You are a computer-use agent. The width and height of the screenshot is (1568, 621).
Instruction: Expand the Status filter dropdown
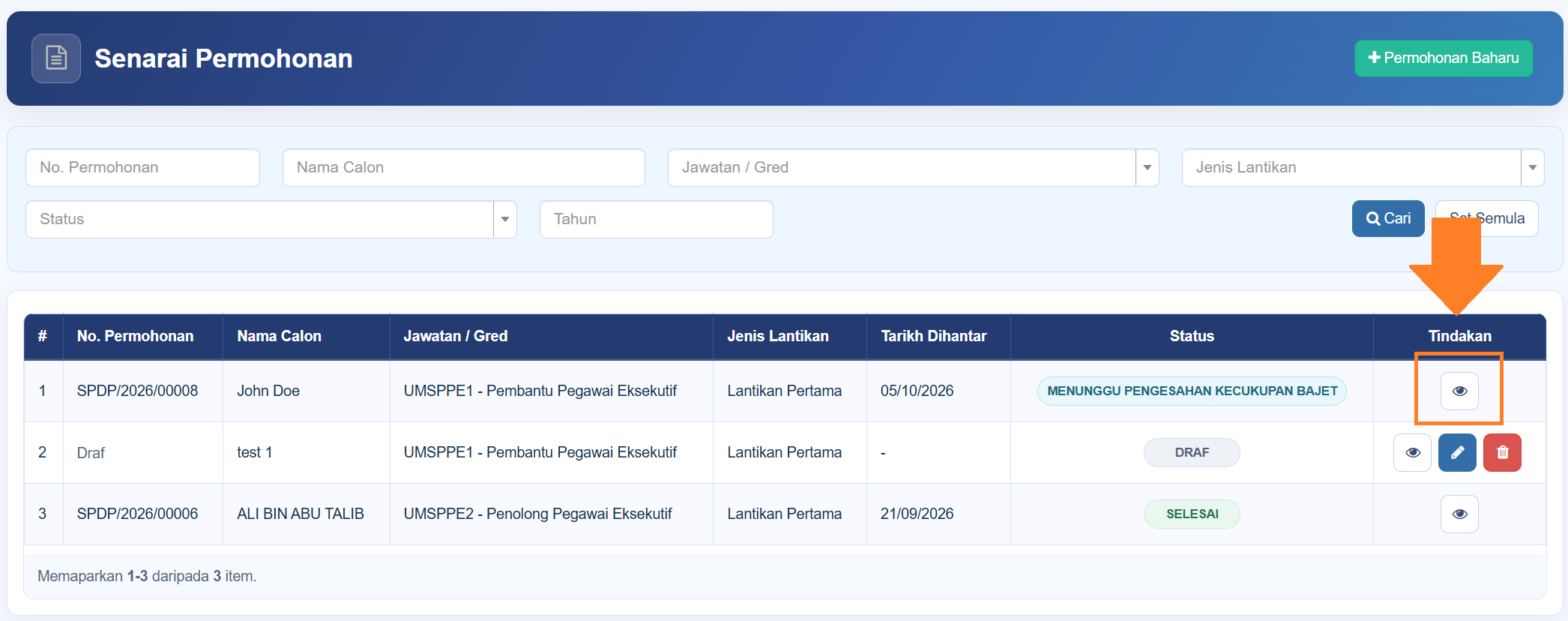(271, 219)
